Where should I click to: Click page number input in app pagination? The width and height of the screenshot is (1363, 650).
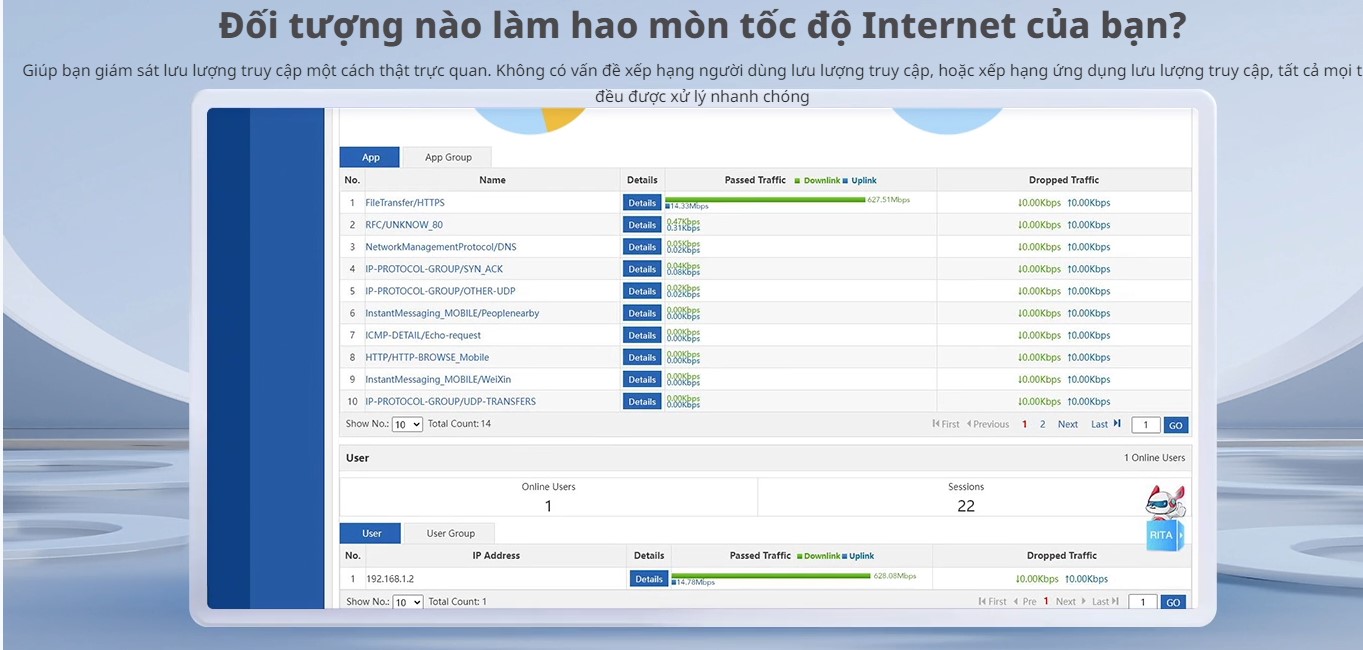(x=1146, y=425)
